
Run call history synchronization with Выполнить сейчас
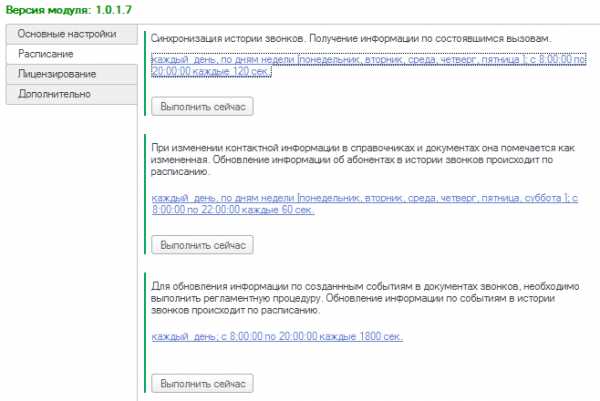point(202,105)
